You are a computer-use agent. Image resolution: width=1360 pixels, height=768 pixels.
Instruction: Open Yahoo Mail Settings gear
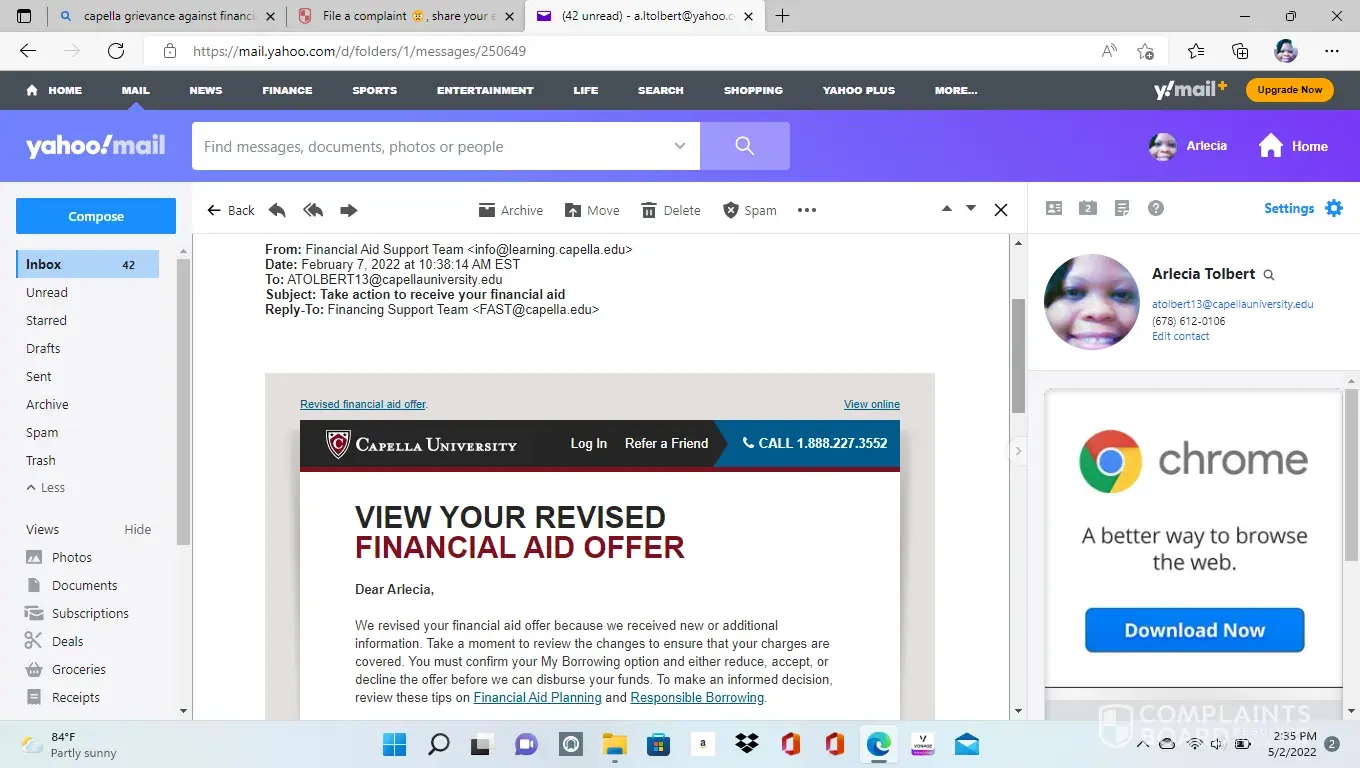pos(1334,208)
